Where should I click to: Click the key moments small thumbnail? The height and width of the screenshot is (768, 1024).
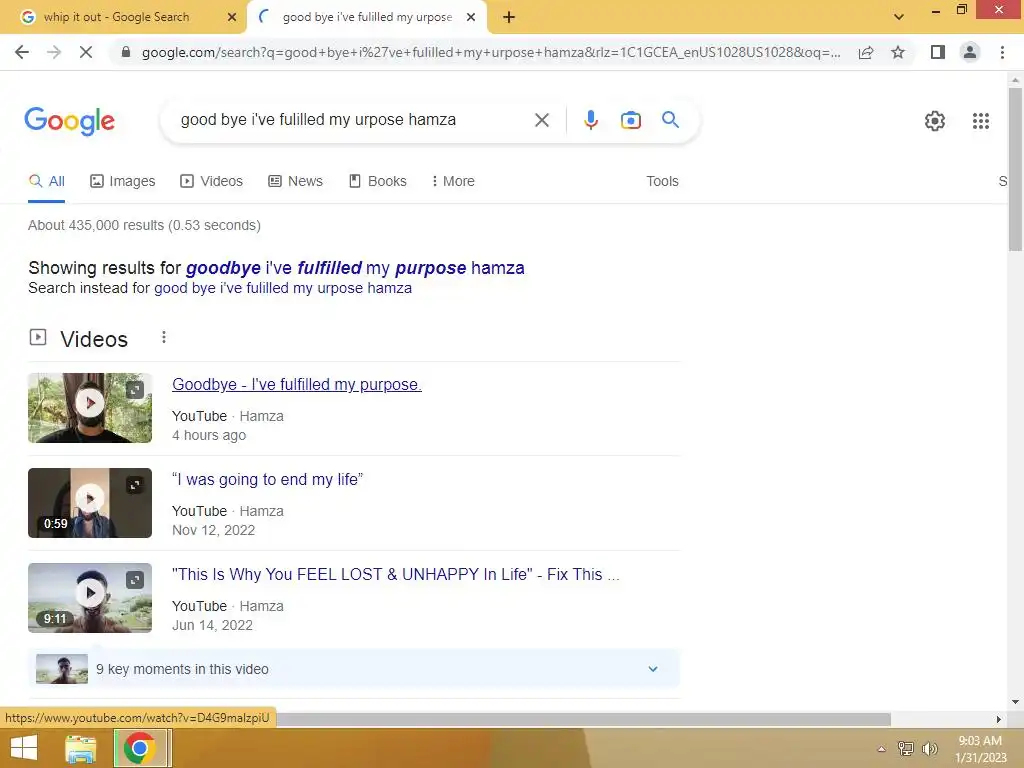coord(61,669)
